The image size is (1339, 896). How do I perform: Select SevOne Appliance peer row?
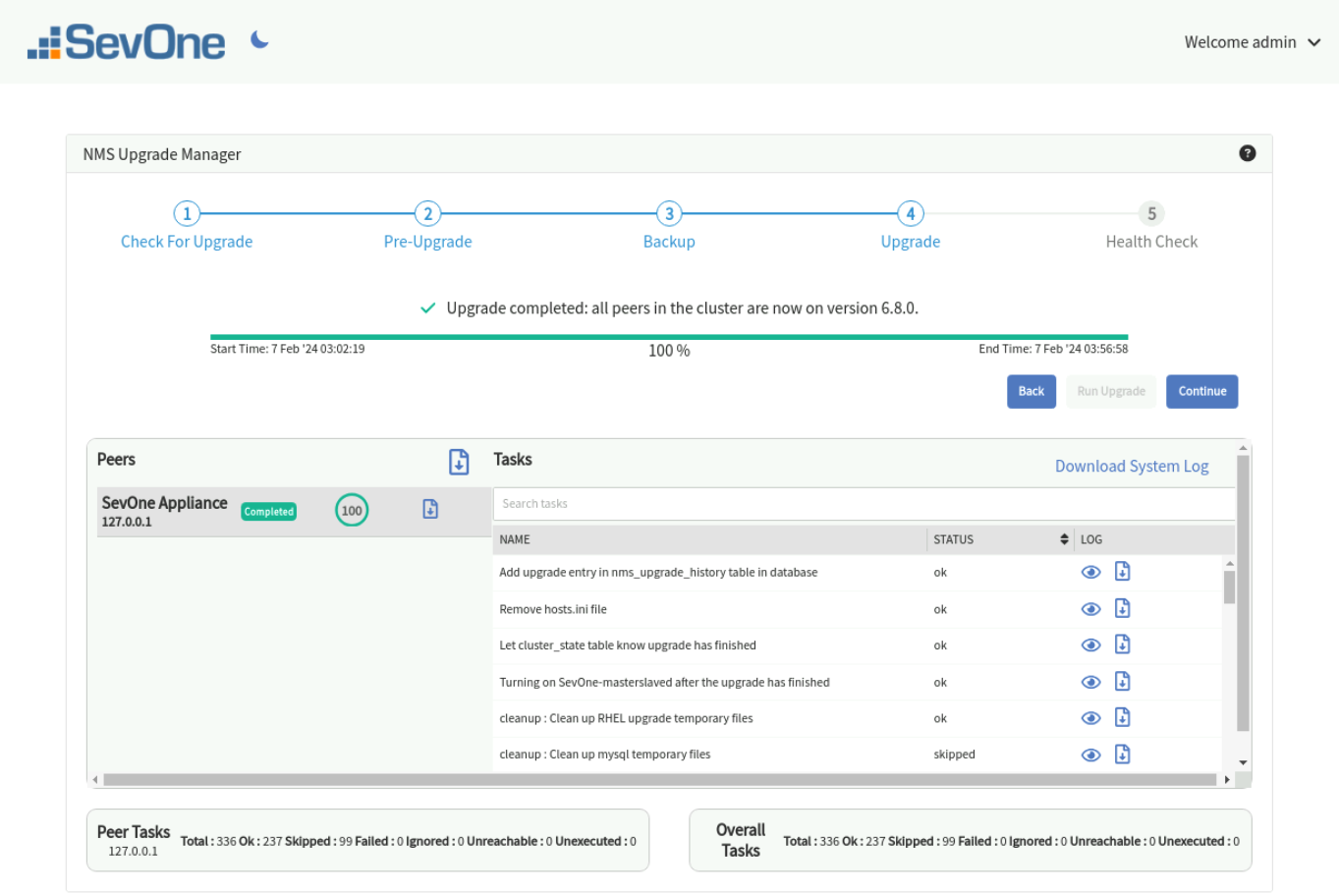[x=294, y=512]
